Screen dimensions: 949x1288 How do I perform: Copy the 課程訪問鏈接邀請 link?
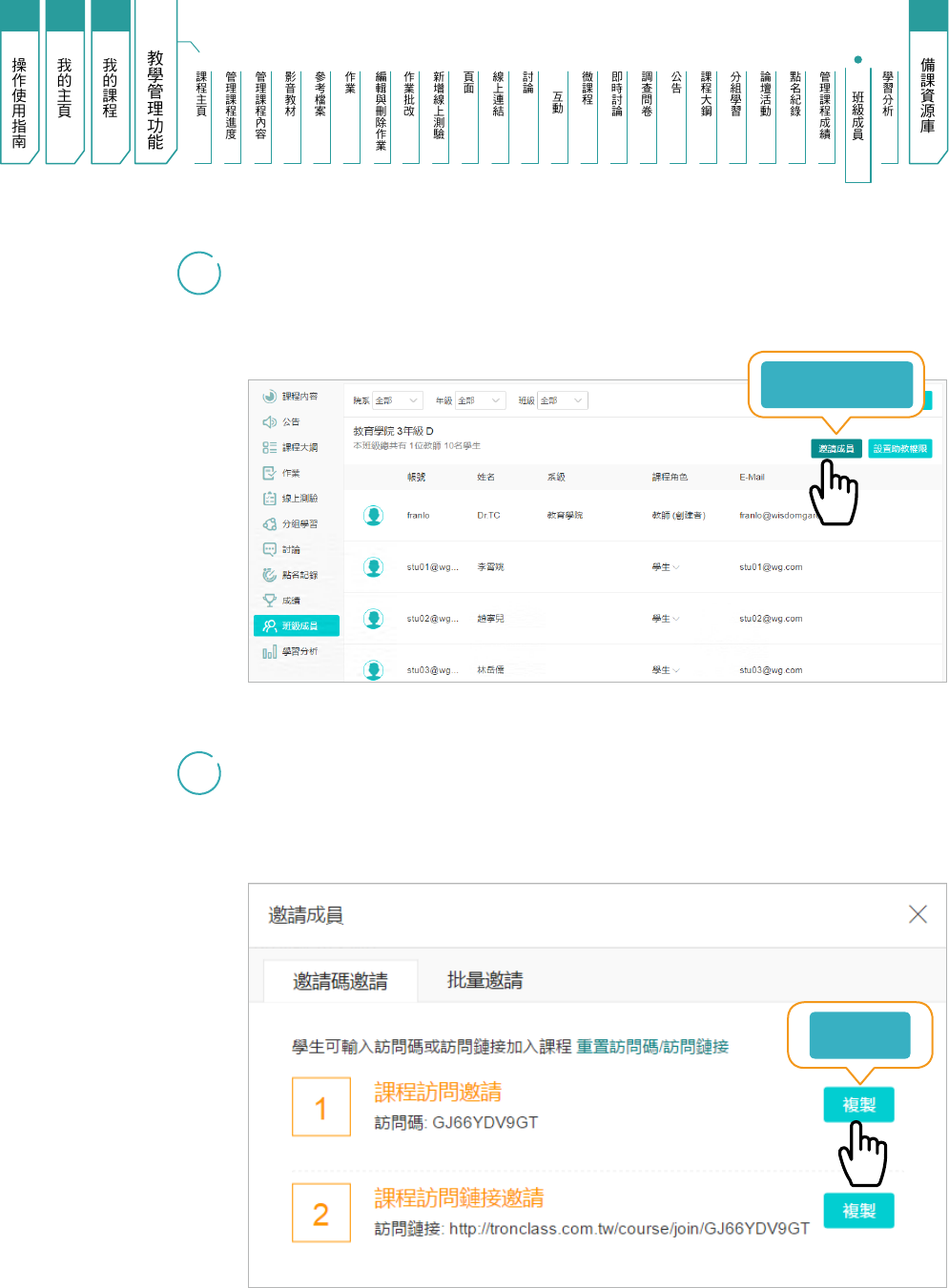click(x=859, y=1211)
